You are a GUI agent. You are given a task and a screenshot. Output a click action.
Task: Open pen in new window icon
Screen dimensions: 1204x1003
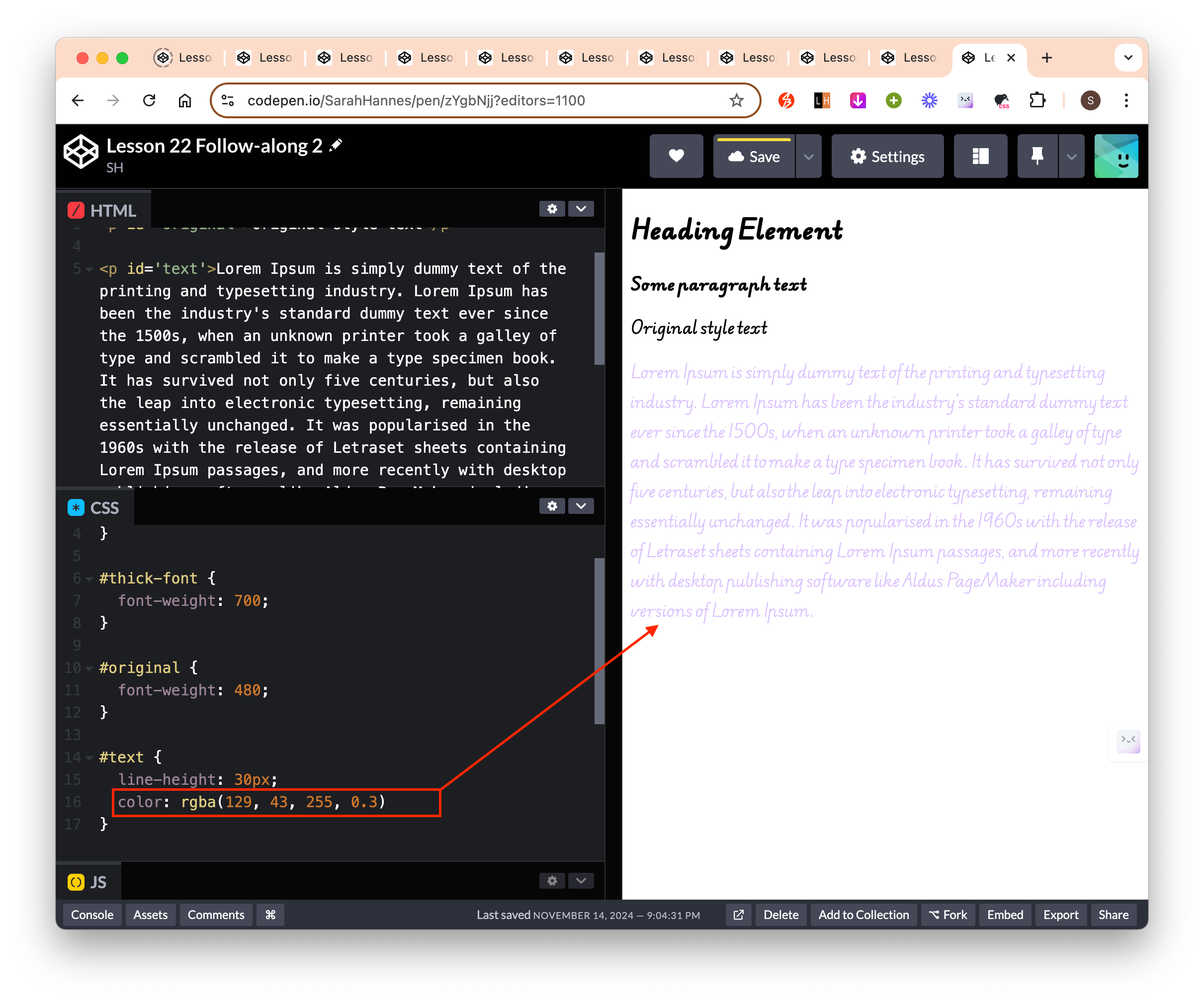pyautogui.click(x=738, y=915)
